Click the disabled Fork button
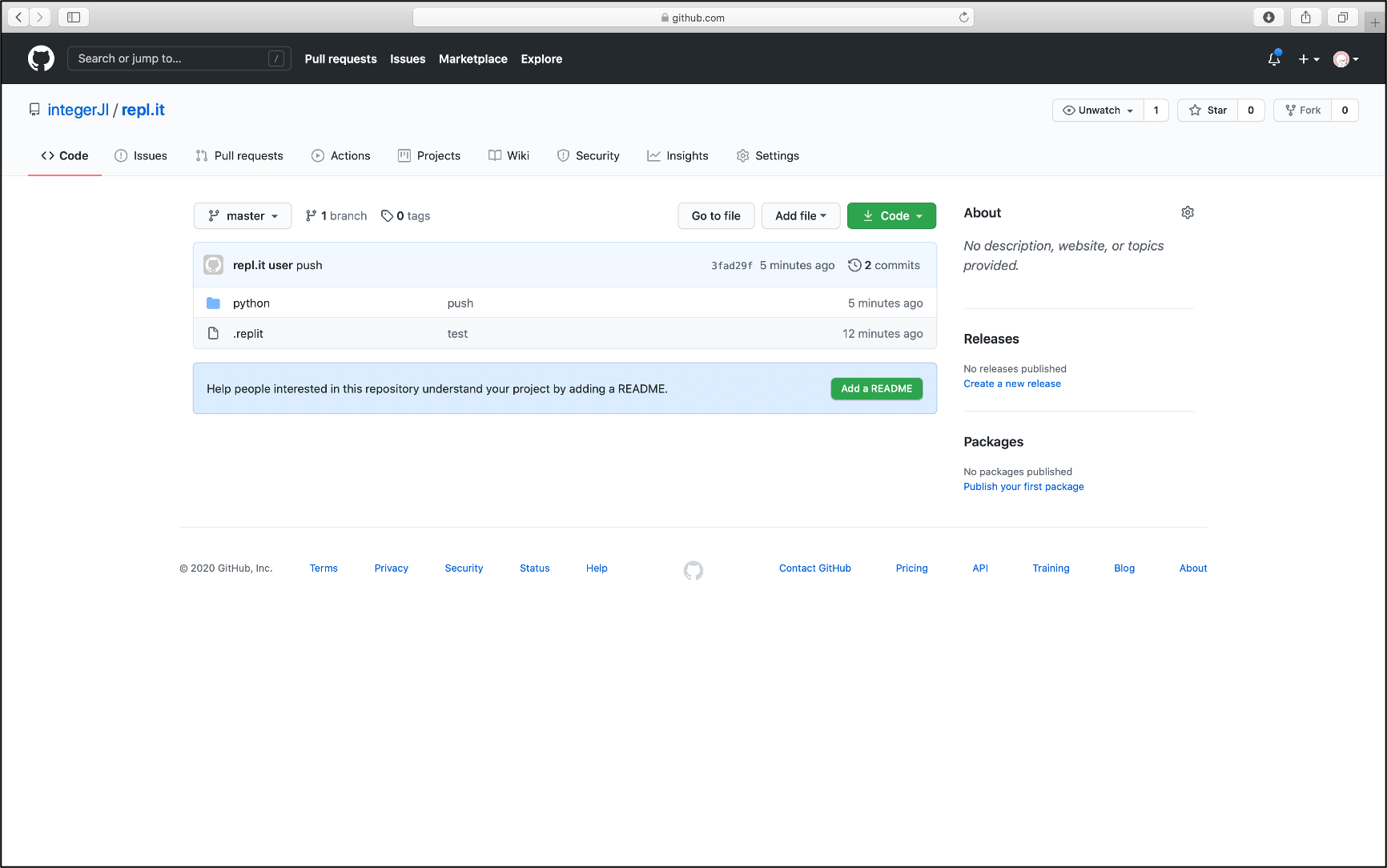The image size is (1387, 868). point(1303,111)
